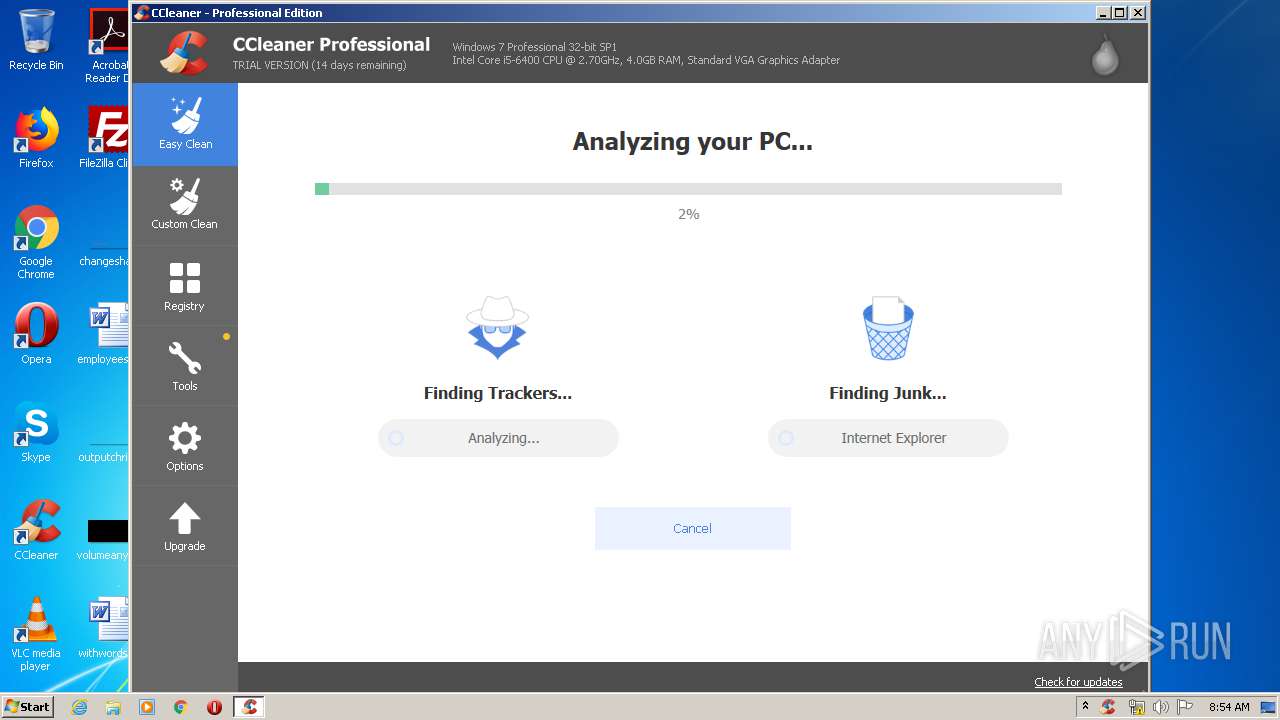Image resolution: width=1280 pixels, height=720 pixels.
Task: Click the CCleaner logo in header
Action: 185,53
